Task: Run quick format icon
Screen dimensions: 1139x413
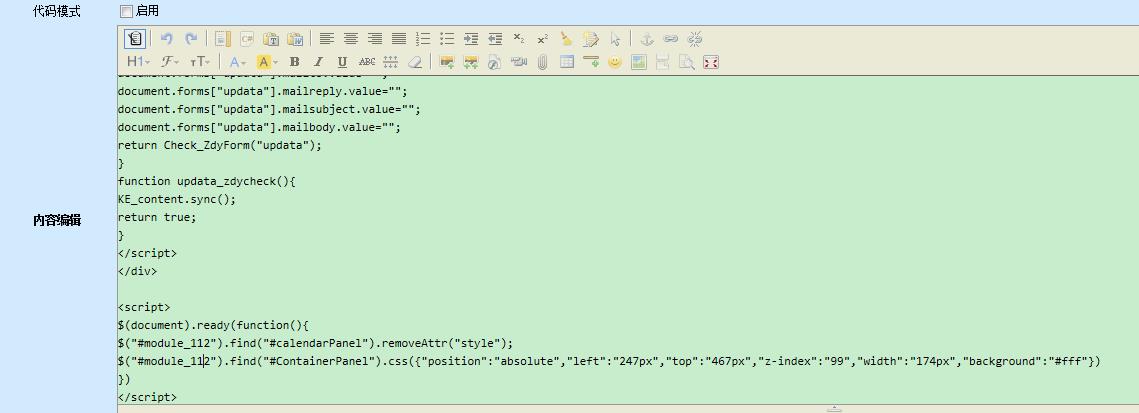Action: 591,39
